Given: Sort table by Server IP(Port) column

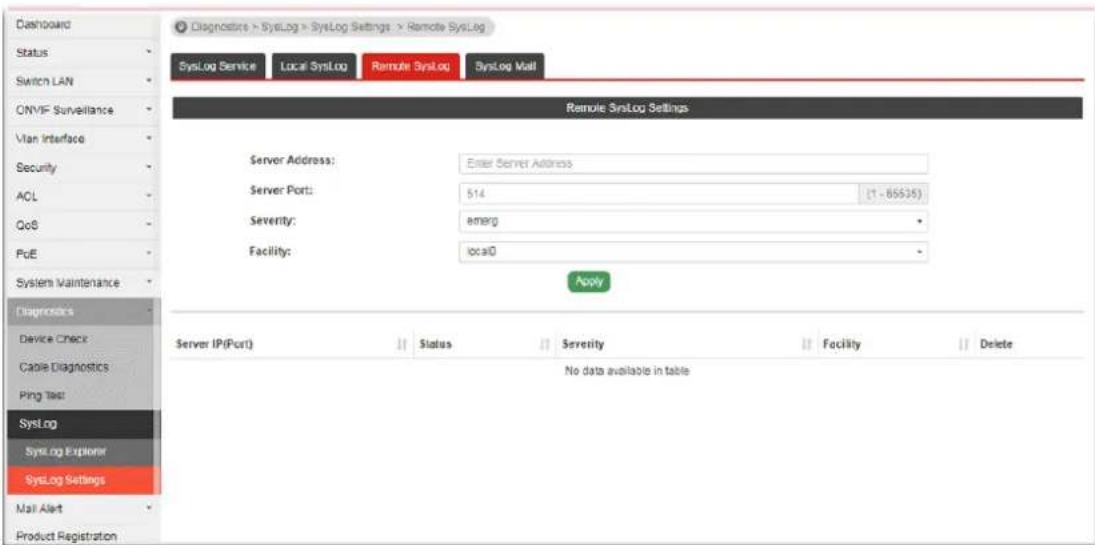Looking at the screenshot, I should point(291,344).
